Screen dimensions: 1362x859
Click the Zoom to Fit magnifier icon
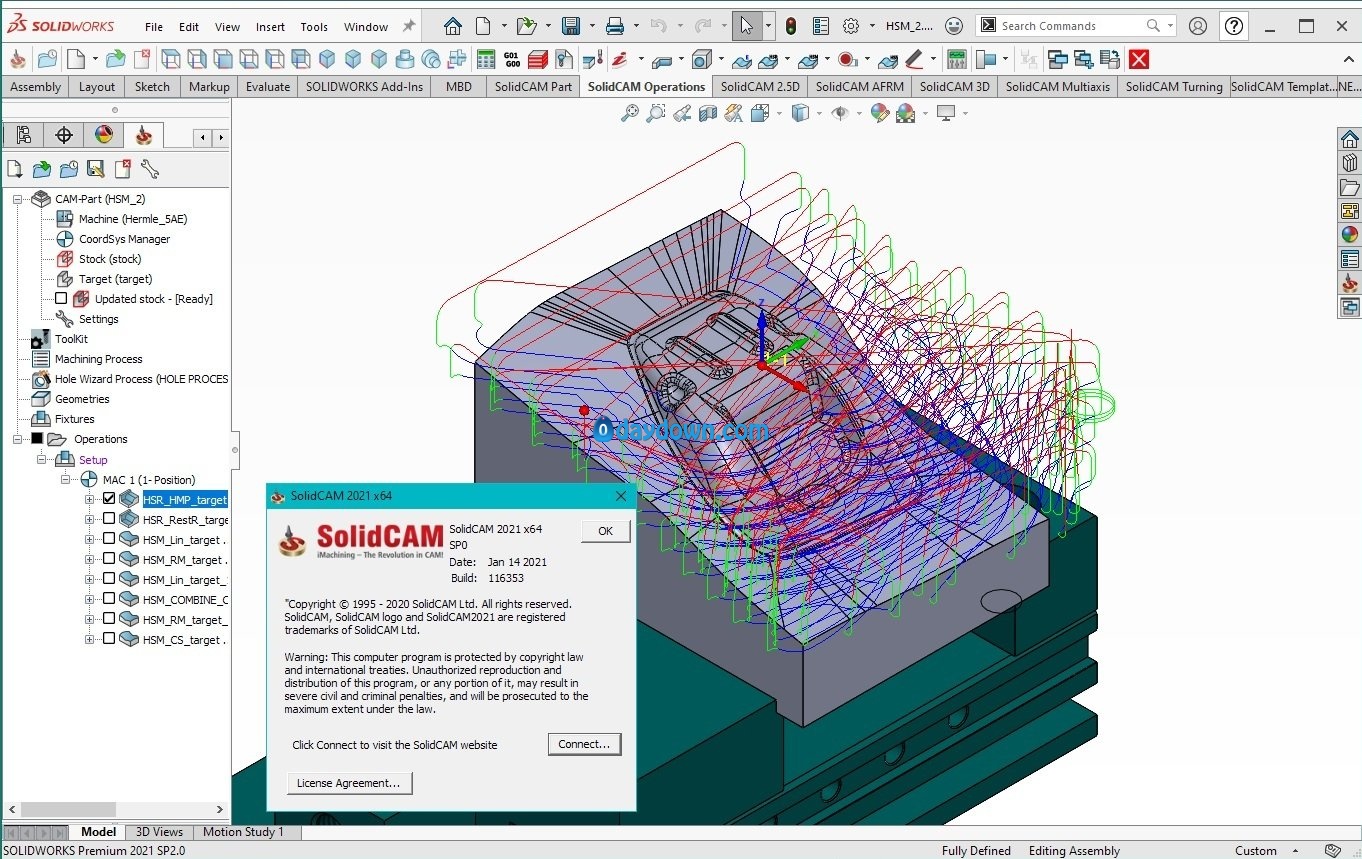click(x=630, y=114)
